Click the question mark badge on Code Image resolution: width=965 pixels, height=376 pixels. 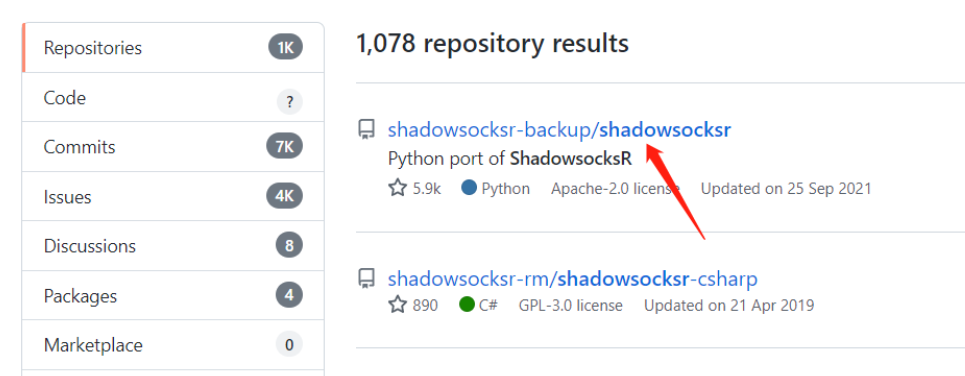pyautogui.click(x=290, y=102)
